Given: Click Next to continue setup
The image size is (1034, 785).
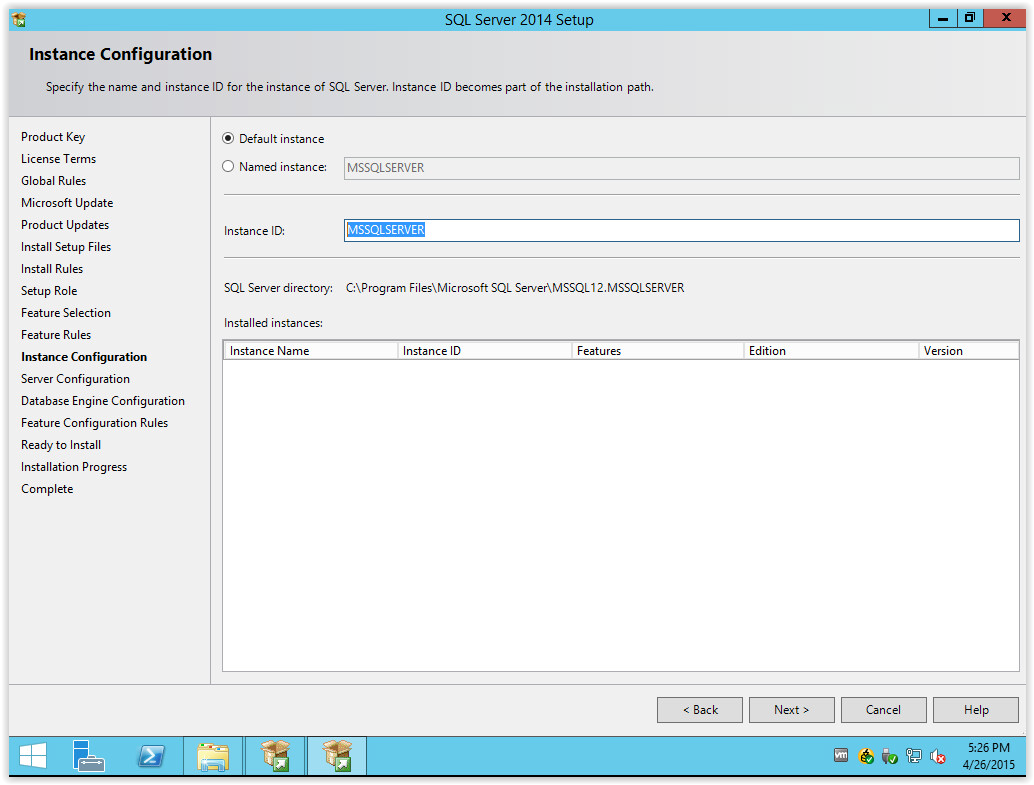Looking at the screenshot, I should click(x=791, y=710).
